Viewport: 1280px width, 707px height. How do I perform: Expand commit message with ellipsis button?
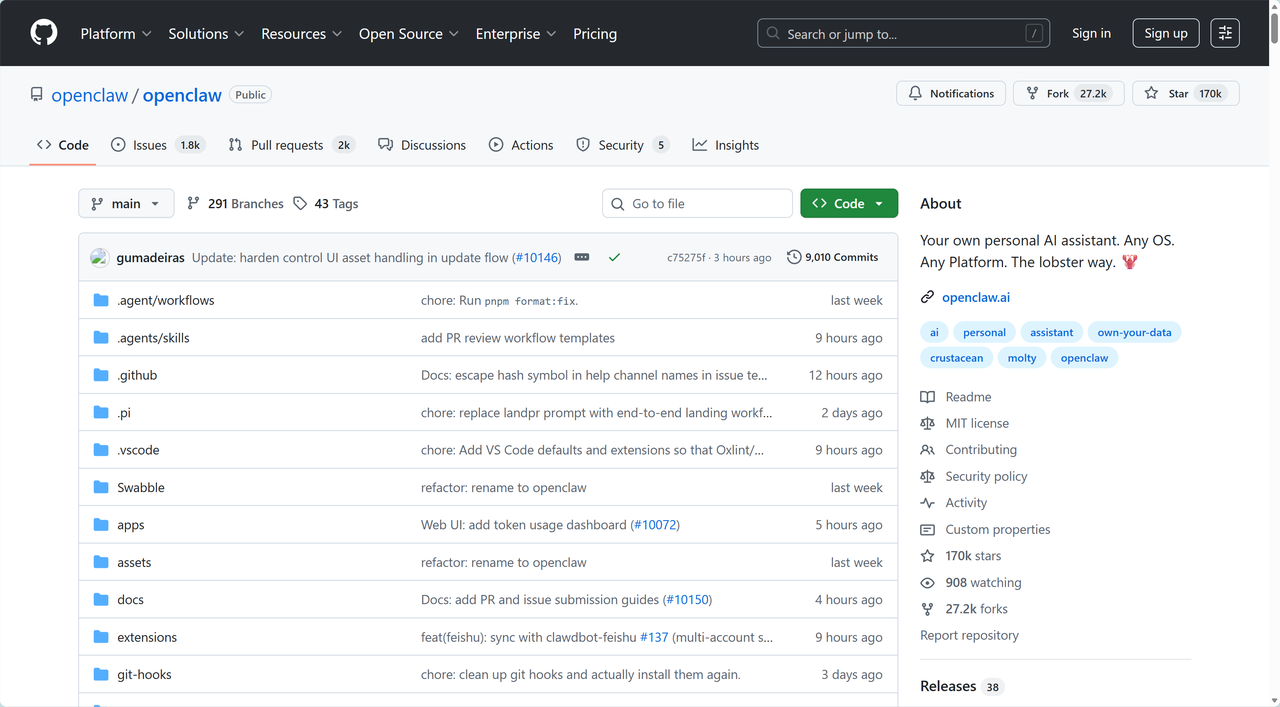point(582,257)
